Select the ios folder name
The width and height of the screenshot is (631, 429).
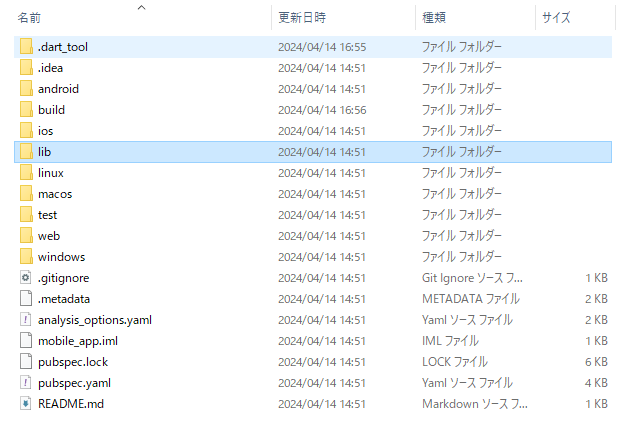pyautogui.click(x=45, y=131)
